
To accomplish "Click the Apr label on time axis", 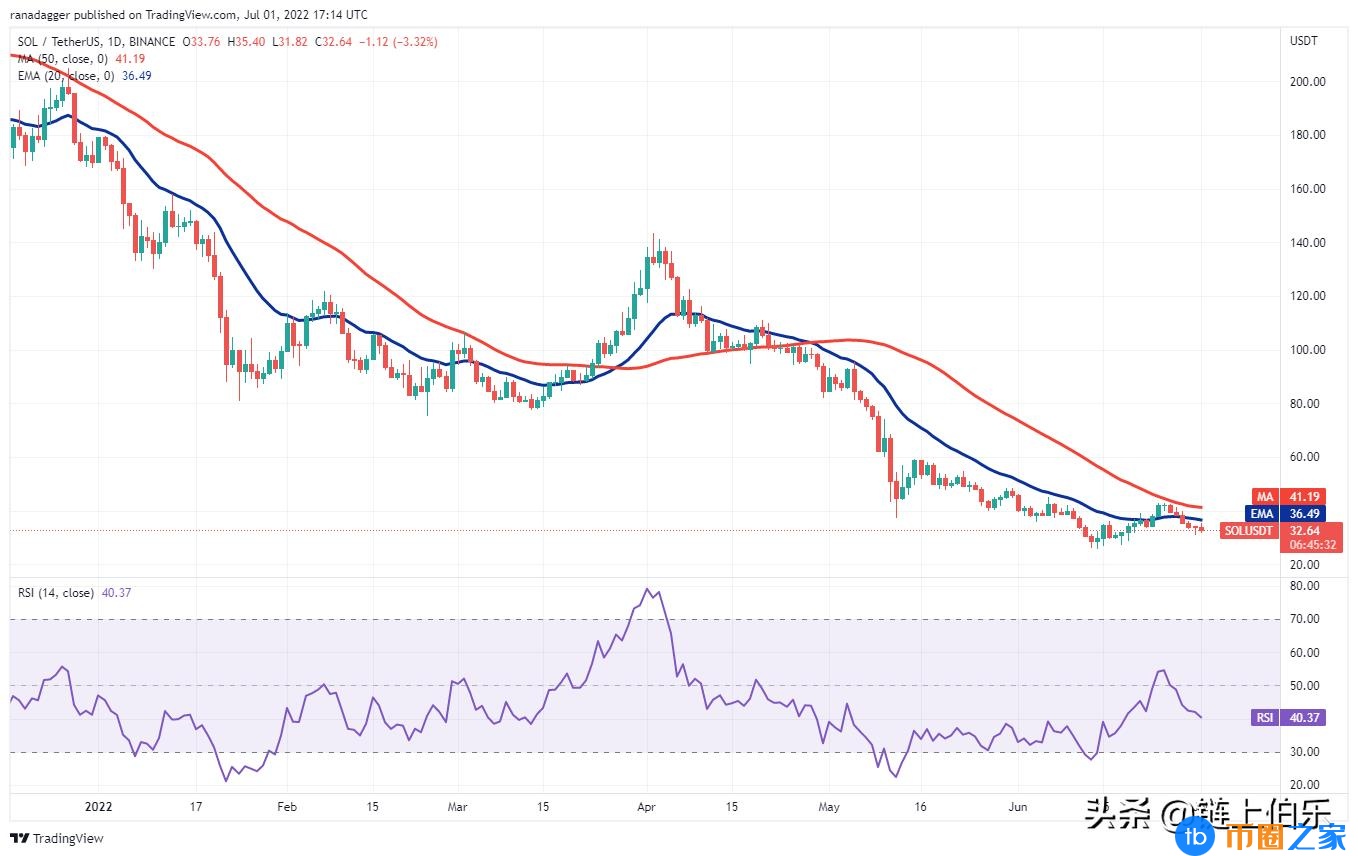I will tap(646, 805).
